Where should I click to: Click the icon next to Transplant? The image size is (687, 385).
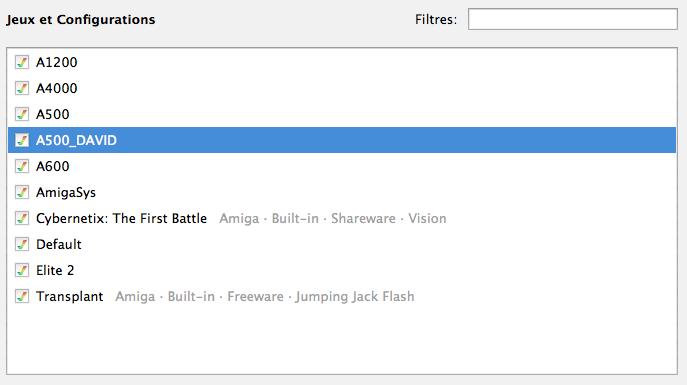point(22,296)
